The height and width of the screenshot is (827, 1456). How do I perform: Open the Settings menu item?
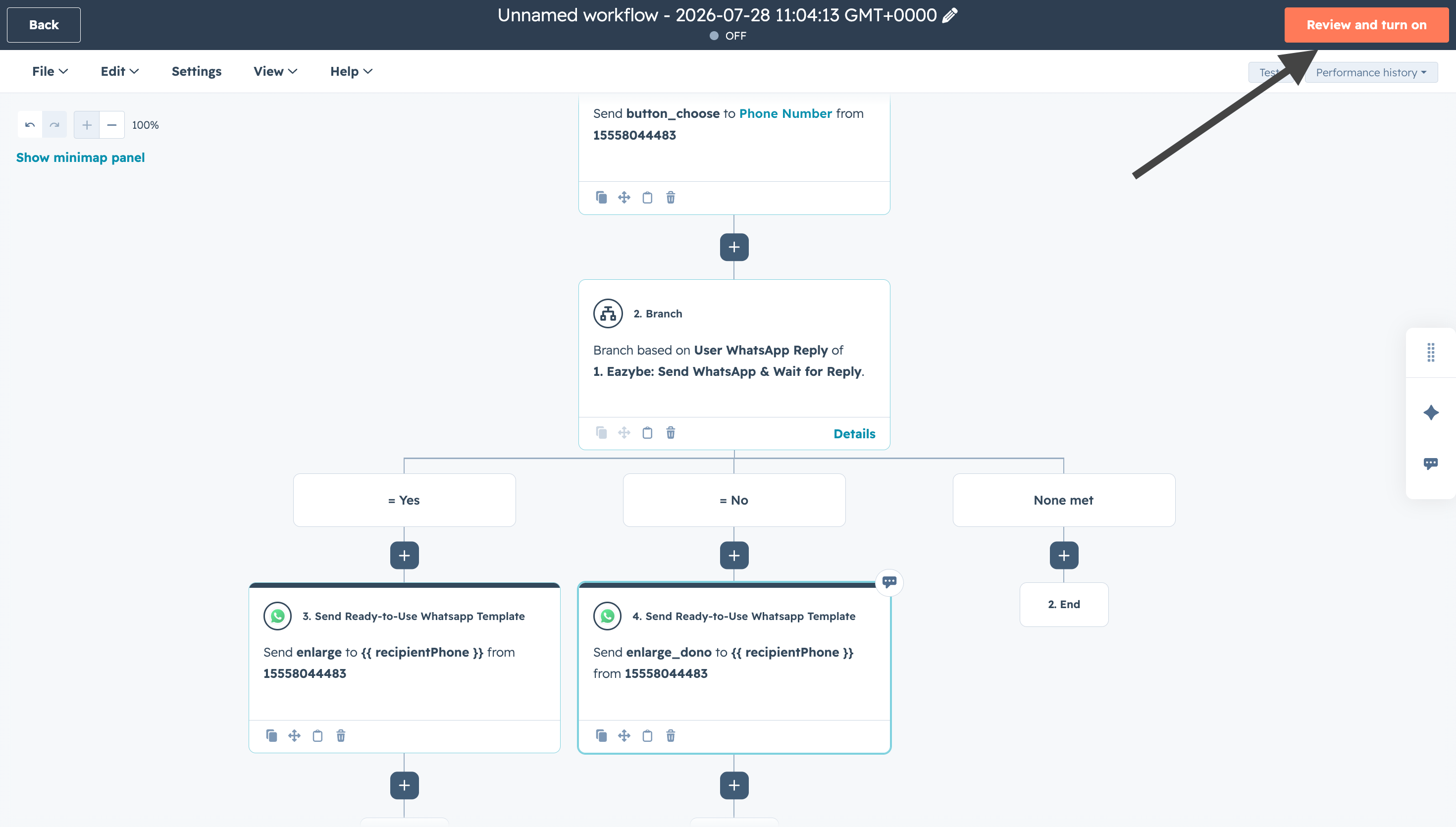click(x=197, y=72)
